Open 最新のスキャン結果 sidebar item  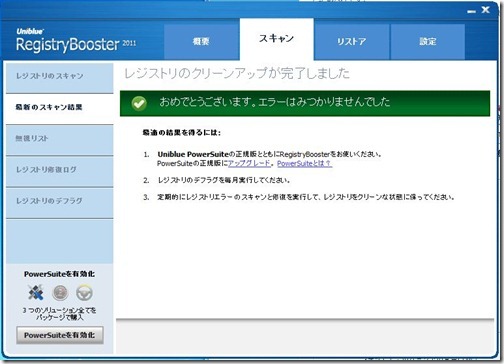click(60, 109)
